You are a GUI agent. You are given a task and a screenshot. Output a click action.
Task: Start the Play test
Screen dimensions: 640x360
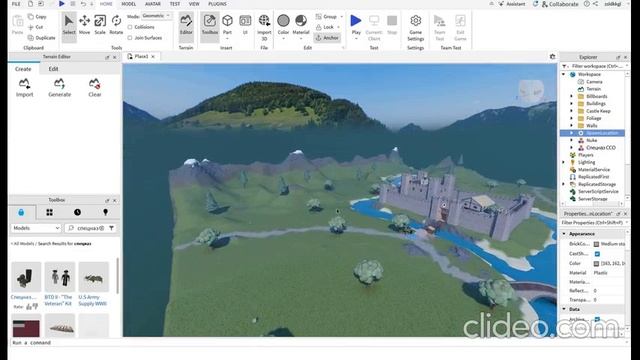(x=356, y=24)
